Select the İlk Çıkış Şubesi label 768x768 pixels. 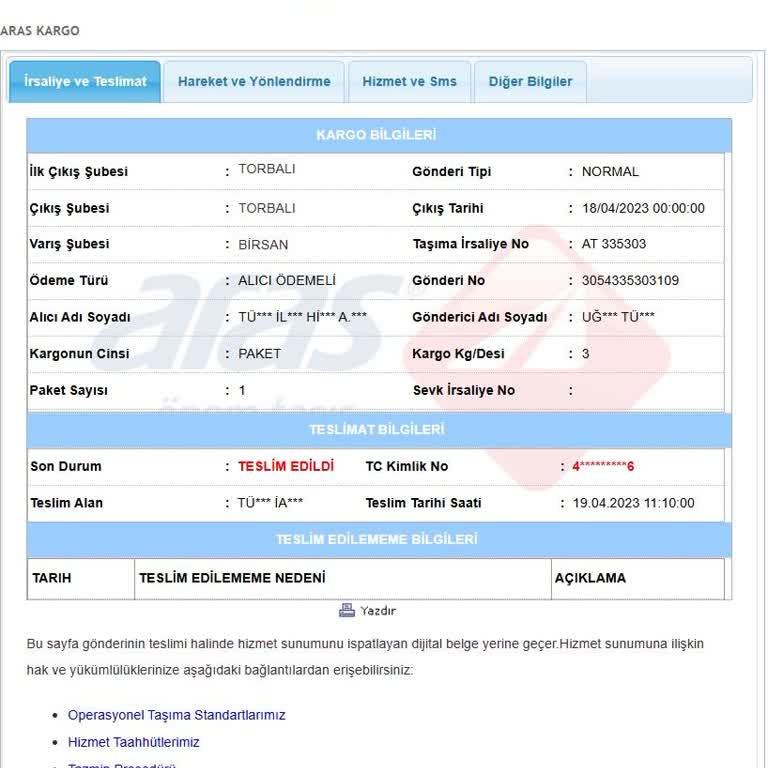(78, 171)
